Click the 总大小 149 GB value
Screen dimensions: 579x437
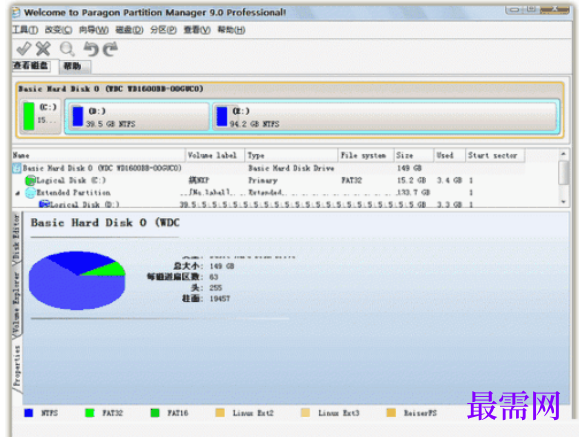222,266
